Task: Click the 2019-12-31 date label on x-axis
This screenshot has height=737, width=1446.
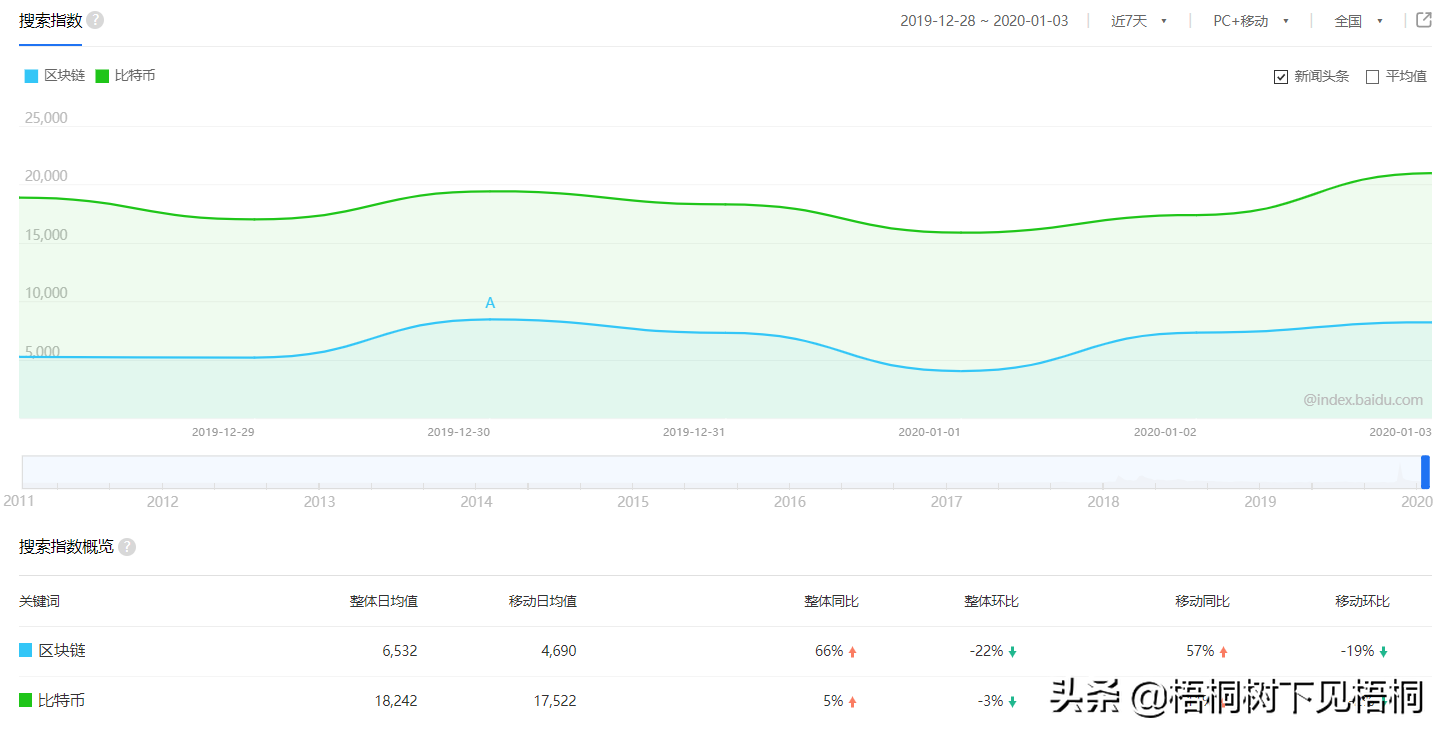Action: tap(694, 433)
